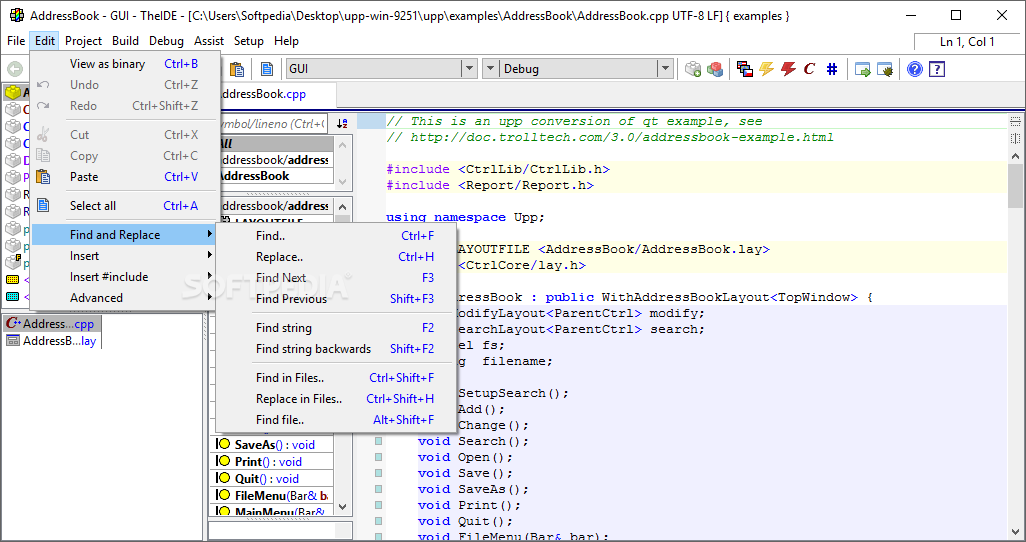Click the horizontal split icon at the editor's right edge
Viewport: 1026px width, 542px height.
pyautogui.click(x=1015, y=122)
